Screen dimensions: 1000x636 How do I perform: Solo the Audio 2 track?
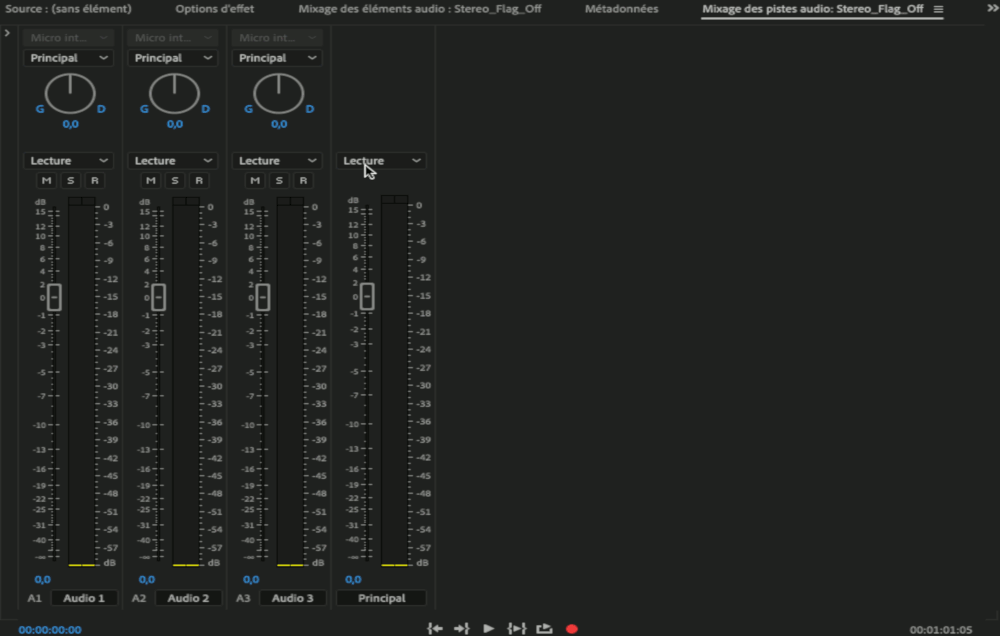[x=175, y=181]
